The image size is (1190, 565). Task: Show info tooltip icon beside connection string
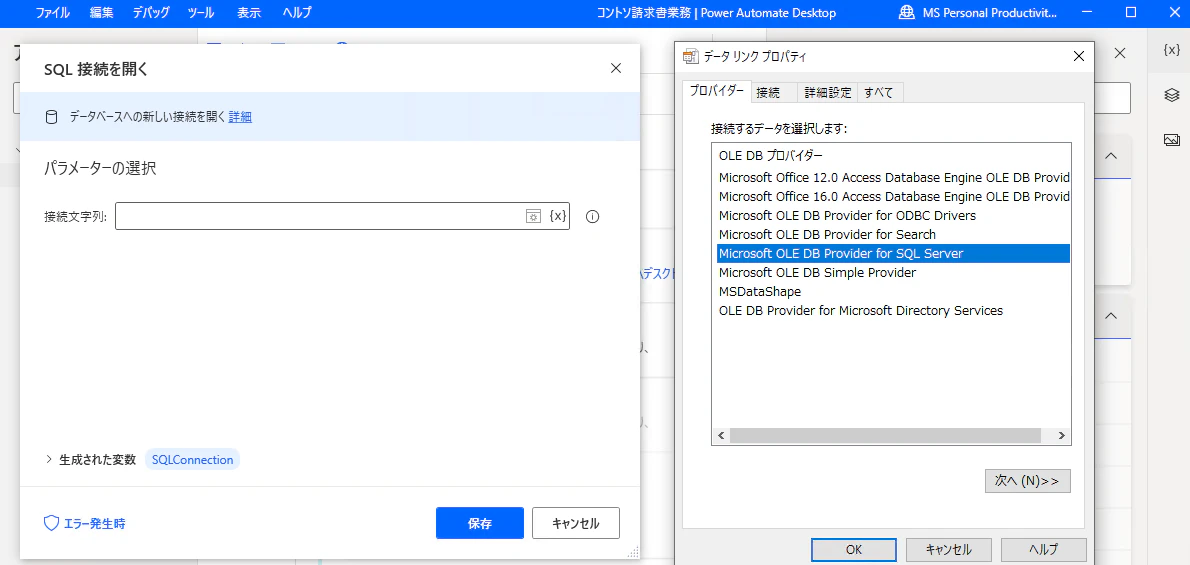point(593,216)
